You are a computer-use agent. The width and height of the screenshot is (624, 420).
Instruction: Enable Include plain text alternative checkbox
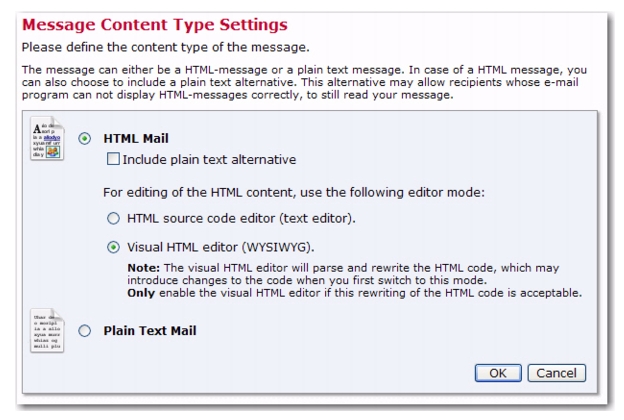coord(113,159)
